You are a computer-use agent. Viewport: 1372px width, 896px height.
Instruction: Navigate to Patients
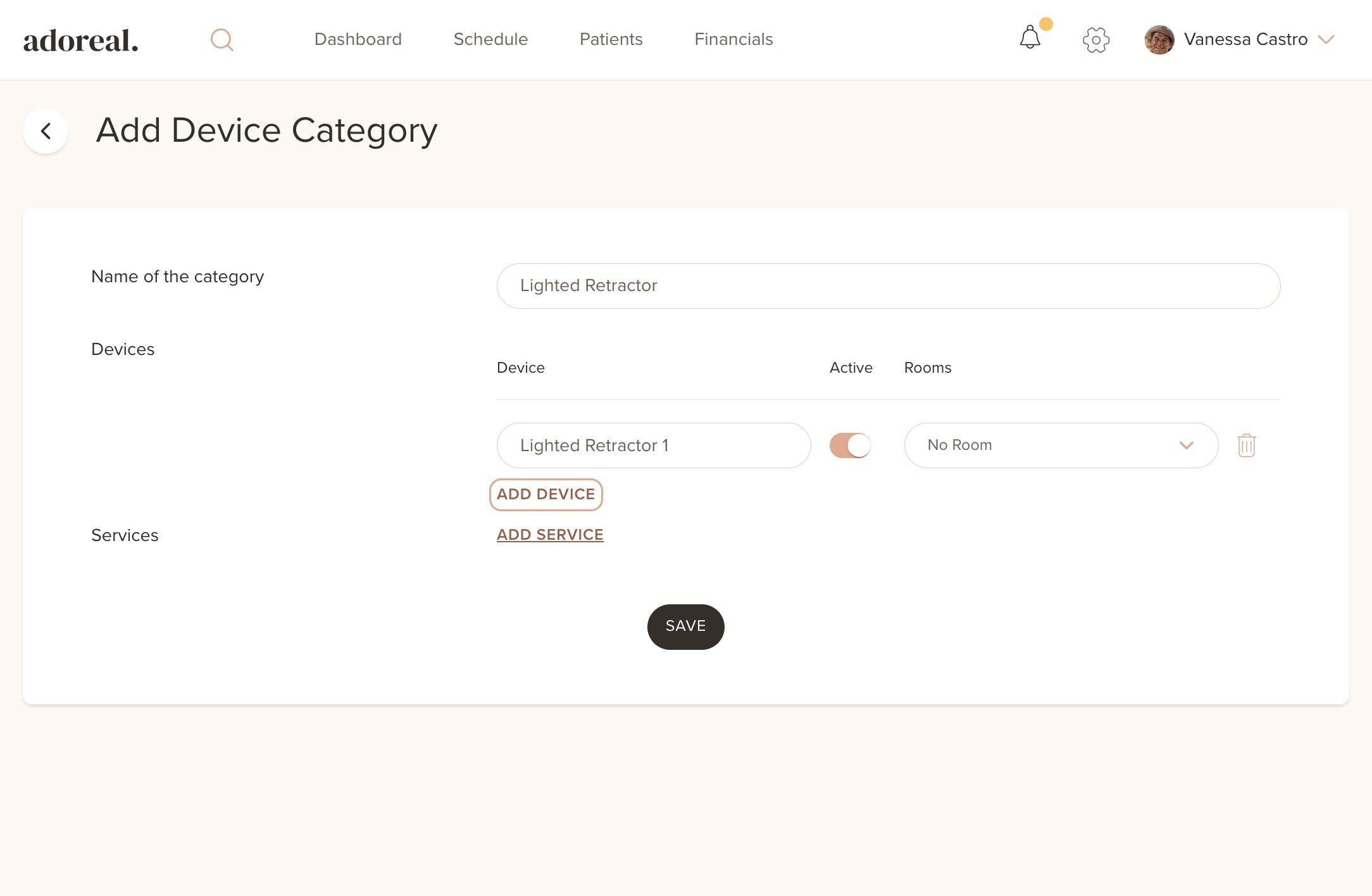pyautogui.click(x=611, y=39)
